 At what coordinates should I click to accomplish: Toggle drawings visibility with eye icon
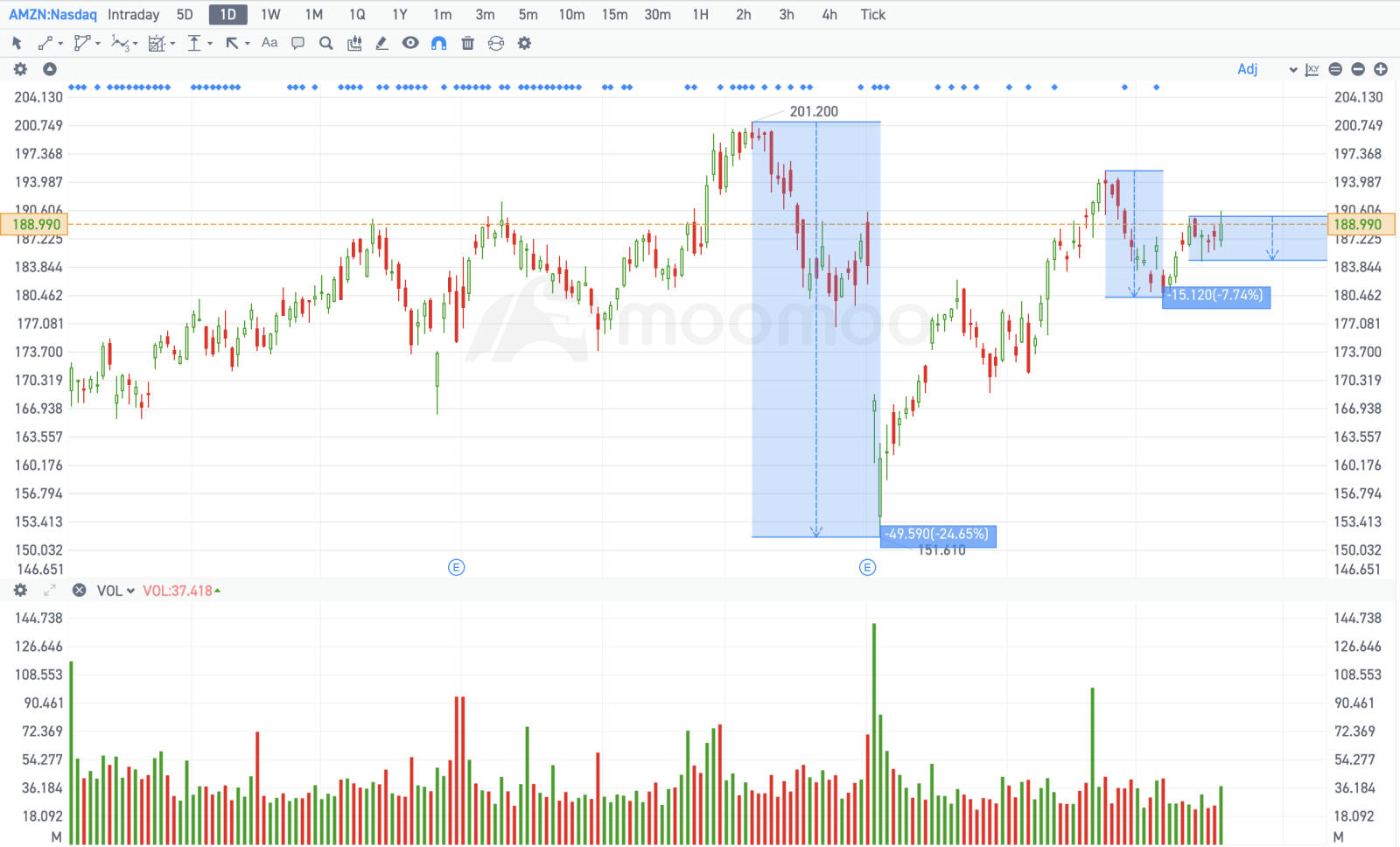(410, 43)
